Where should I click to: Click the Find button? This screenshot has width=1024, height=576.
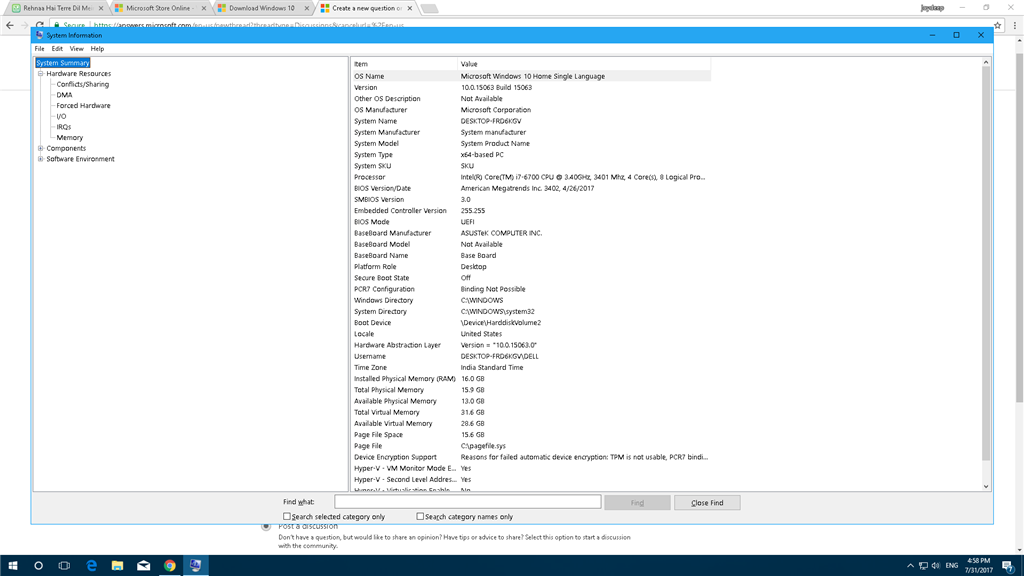coord(637,503)
